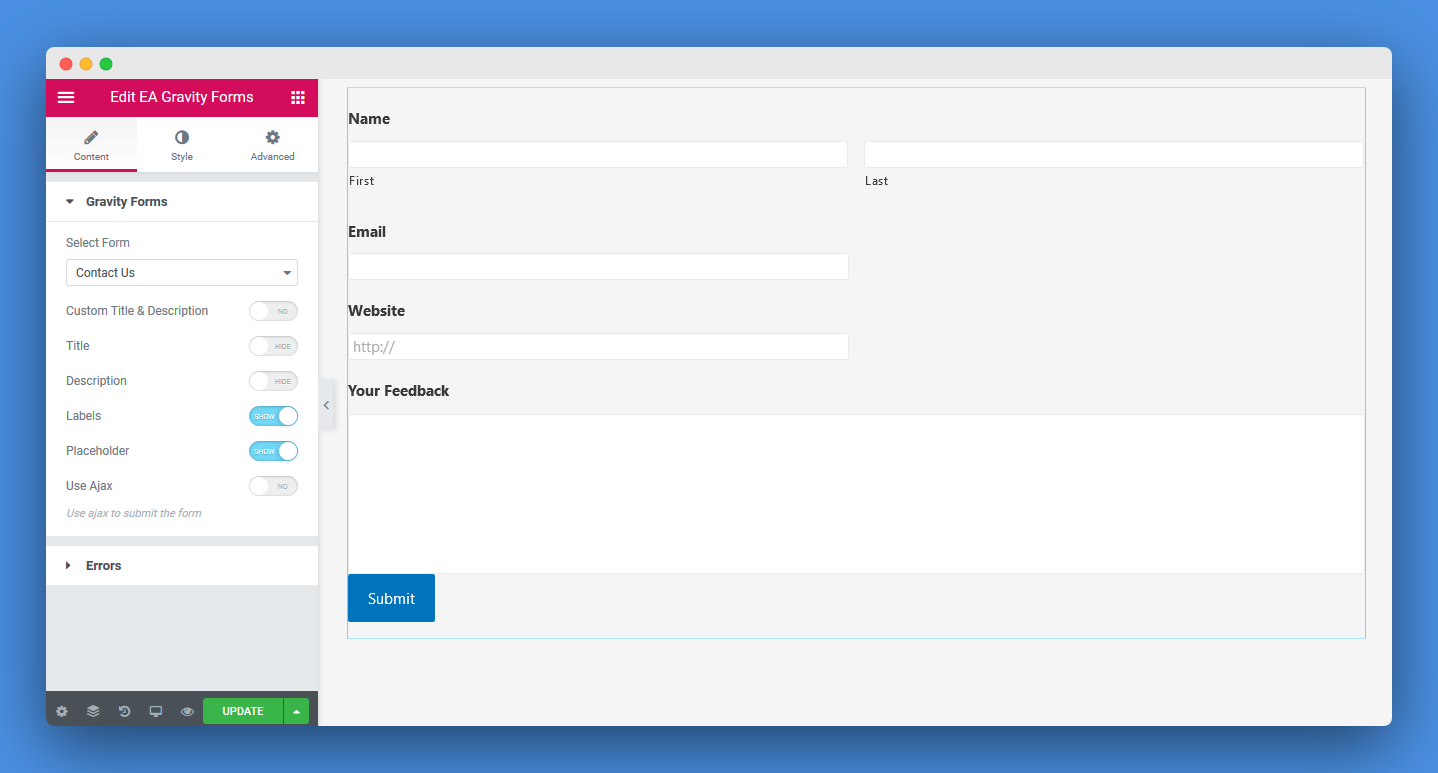1438x773 pixels.
Task: Open Page Settings via the gear icon
Action: (x=62, y=711)
